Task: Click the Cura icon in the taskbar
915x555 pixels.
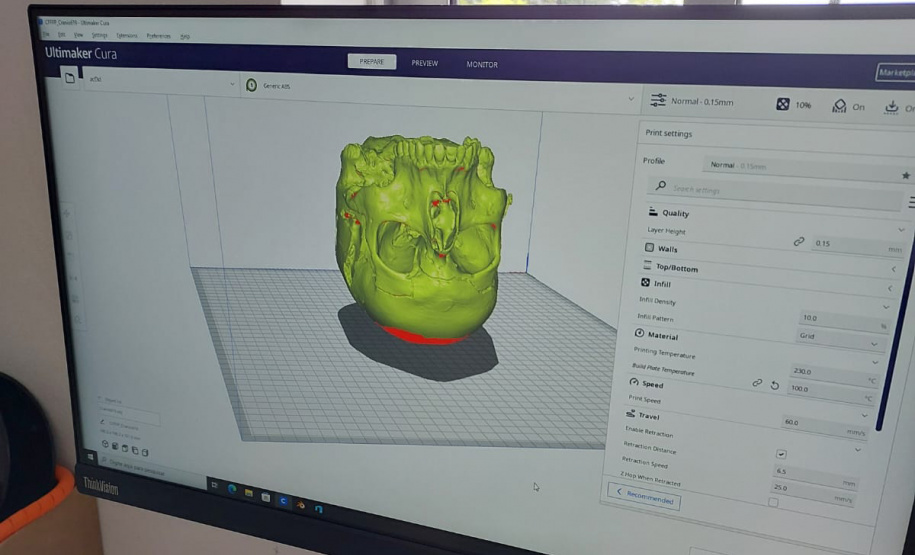Action: 283,501
